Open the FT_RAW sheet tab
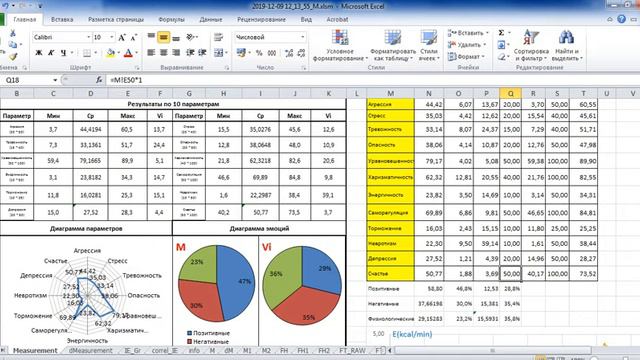The height and width of the screenshot is (360, 640). tap(352, 350)
